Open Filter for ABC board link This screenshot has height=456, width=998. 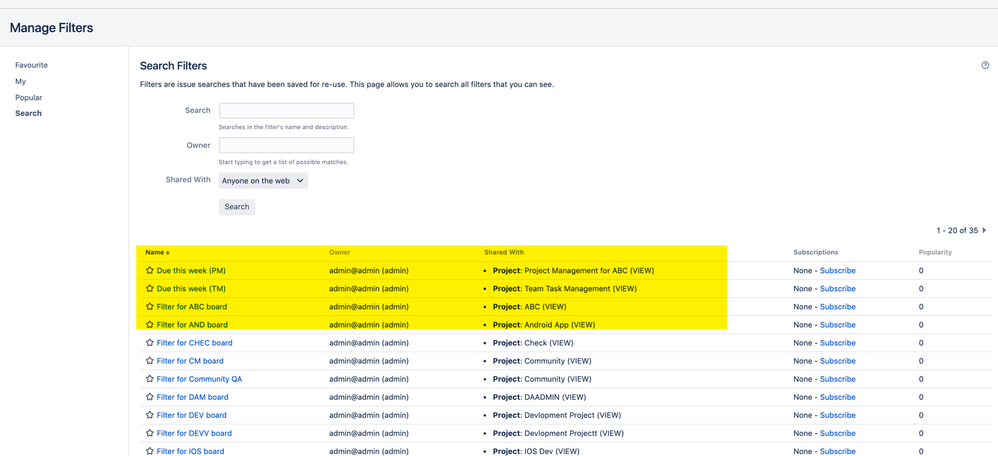point(192,306)
